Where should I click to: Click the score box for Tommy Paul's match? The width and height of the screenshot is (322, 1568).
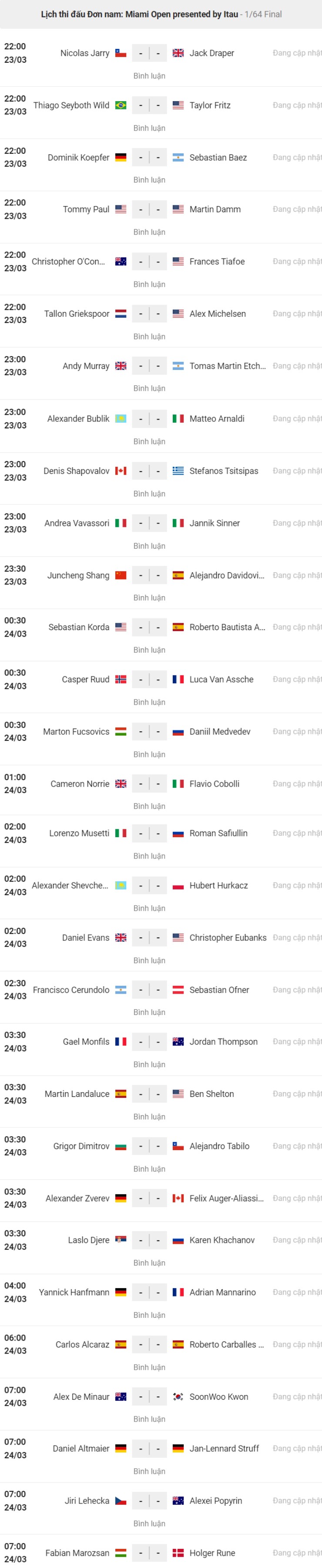pyautogui.click(x=149, y=209)
